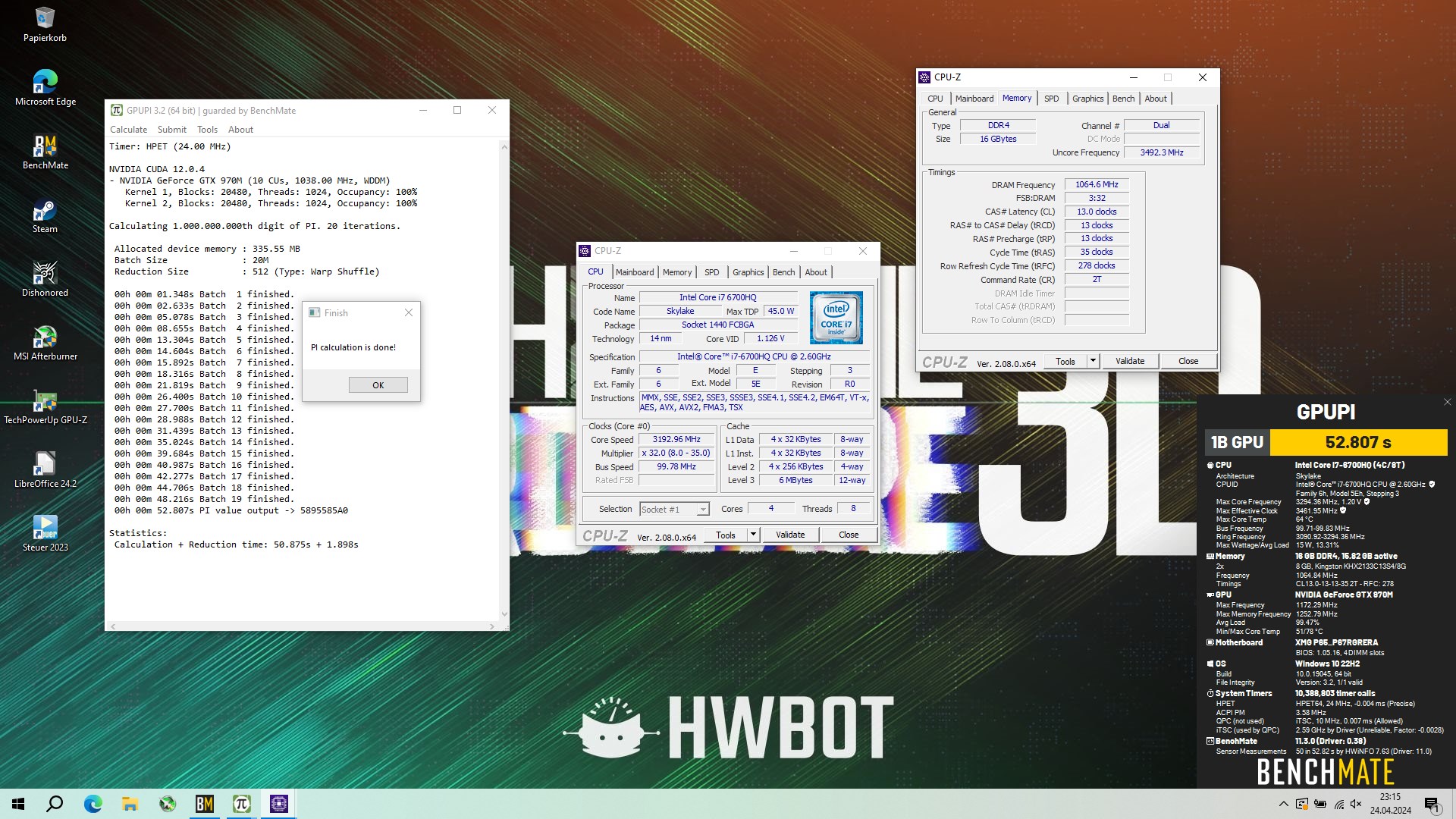The height and width of the screenshot is (819, 1456).
Task: Show hidden system tray icons
Action: point(1283,804)
